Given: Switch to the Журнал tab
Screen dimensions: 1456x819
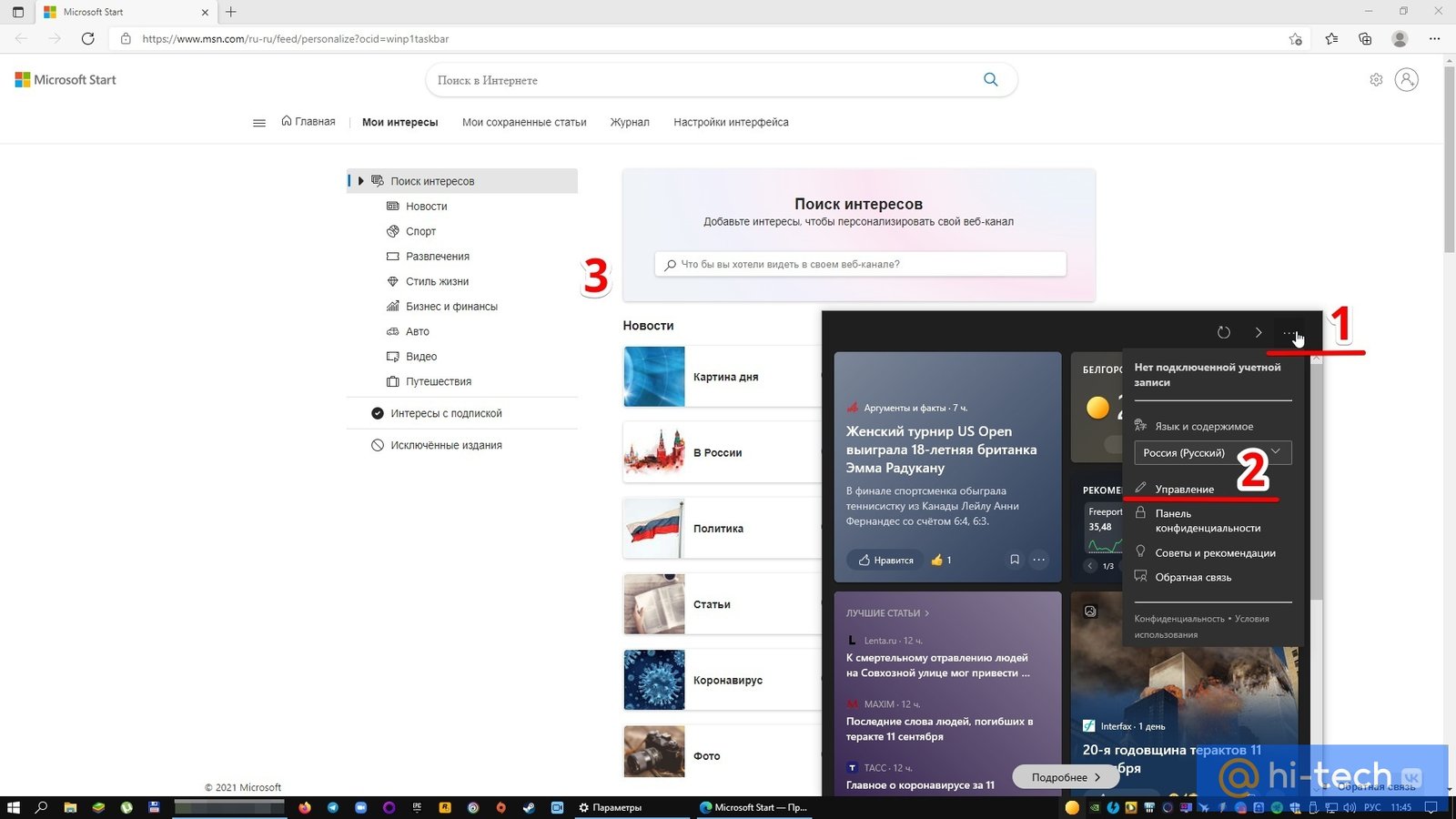Looking at the screenshot, I should click(630, 122).
